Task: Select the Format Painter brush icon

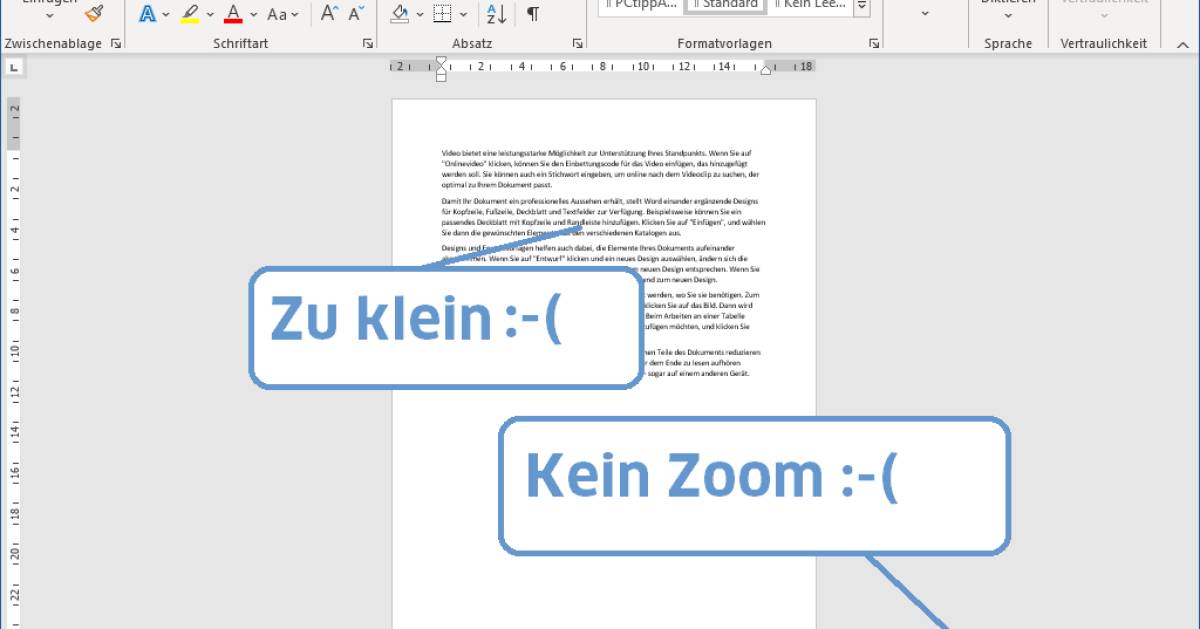Action: tap(95, 14)
